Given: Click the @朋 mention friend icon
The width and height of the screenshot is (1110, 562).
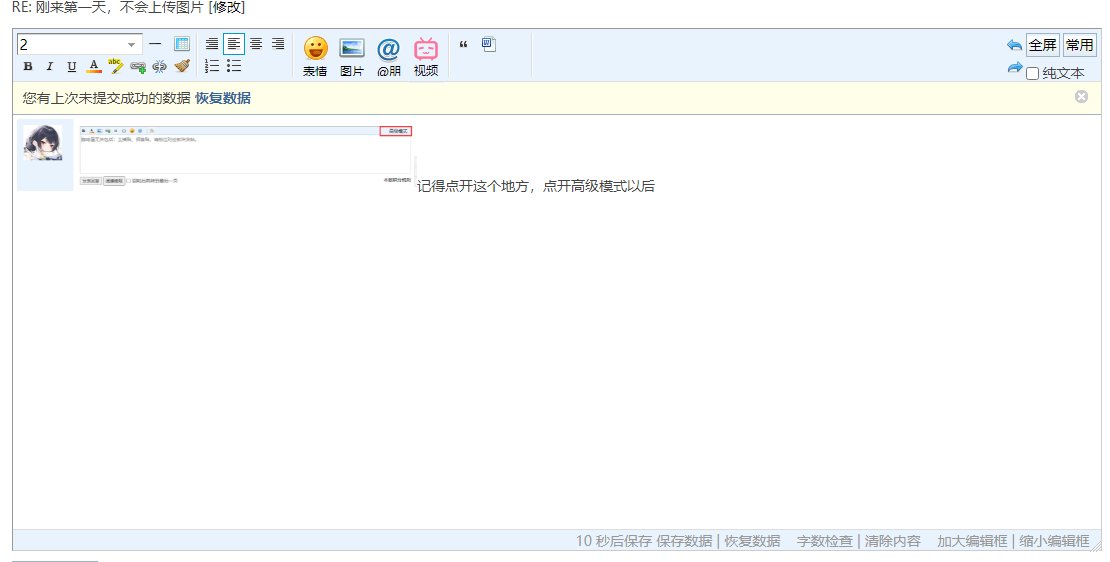Looking at the screenshot, I should point(388,56).
